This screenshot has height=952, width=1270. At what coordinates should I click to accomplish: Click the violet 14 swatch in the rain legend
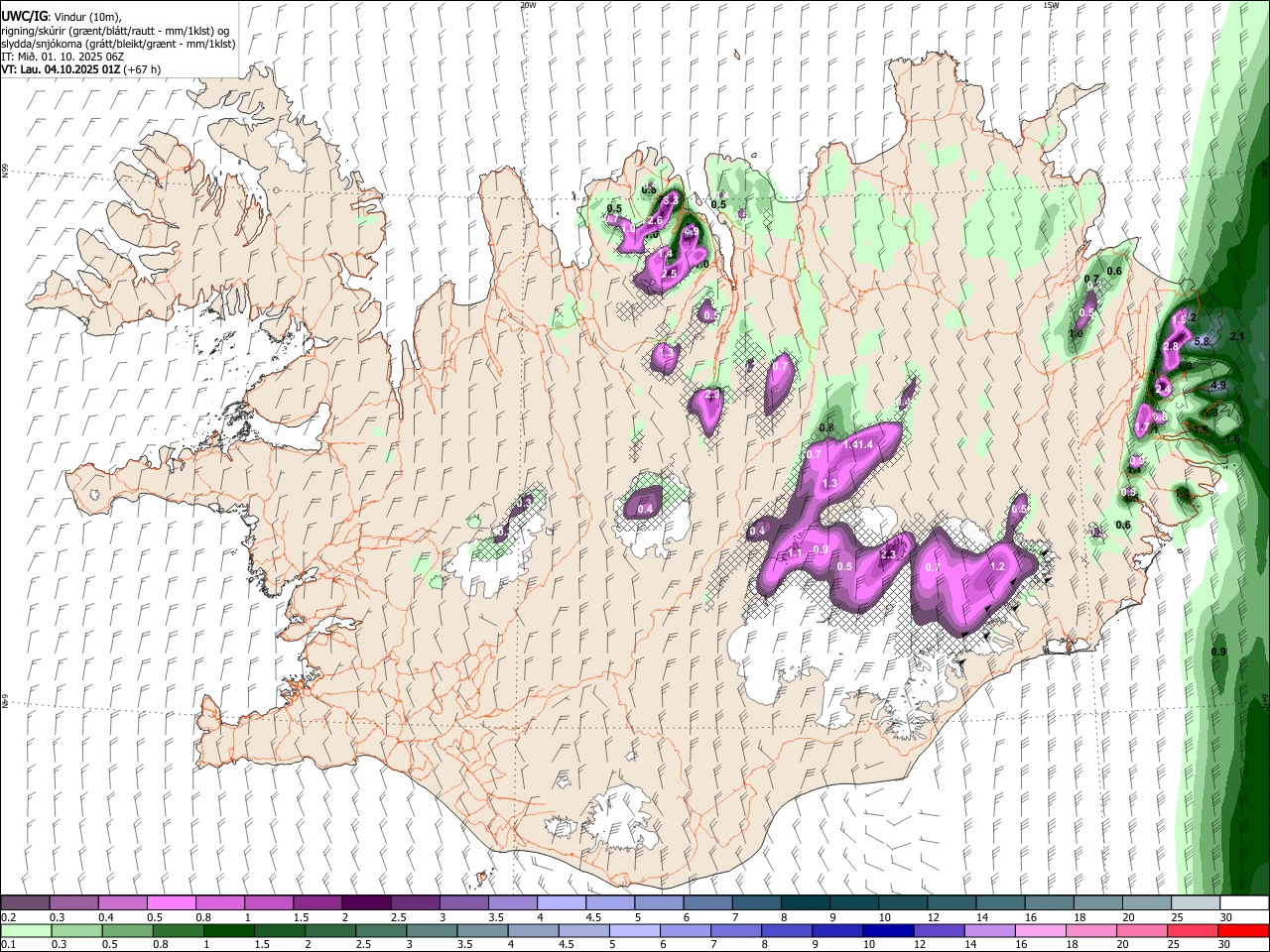pyautogui.click(x=988, y=930)
